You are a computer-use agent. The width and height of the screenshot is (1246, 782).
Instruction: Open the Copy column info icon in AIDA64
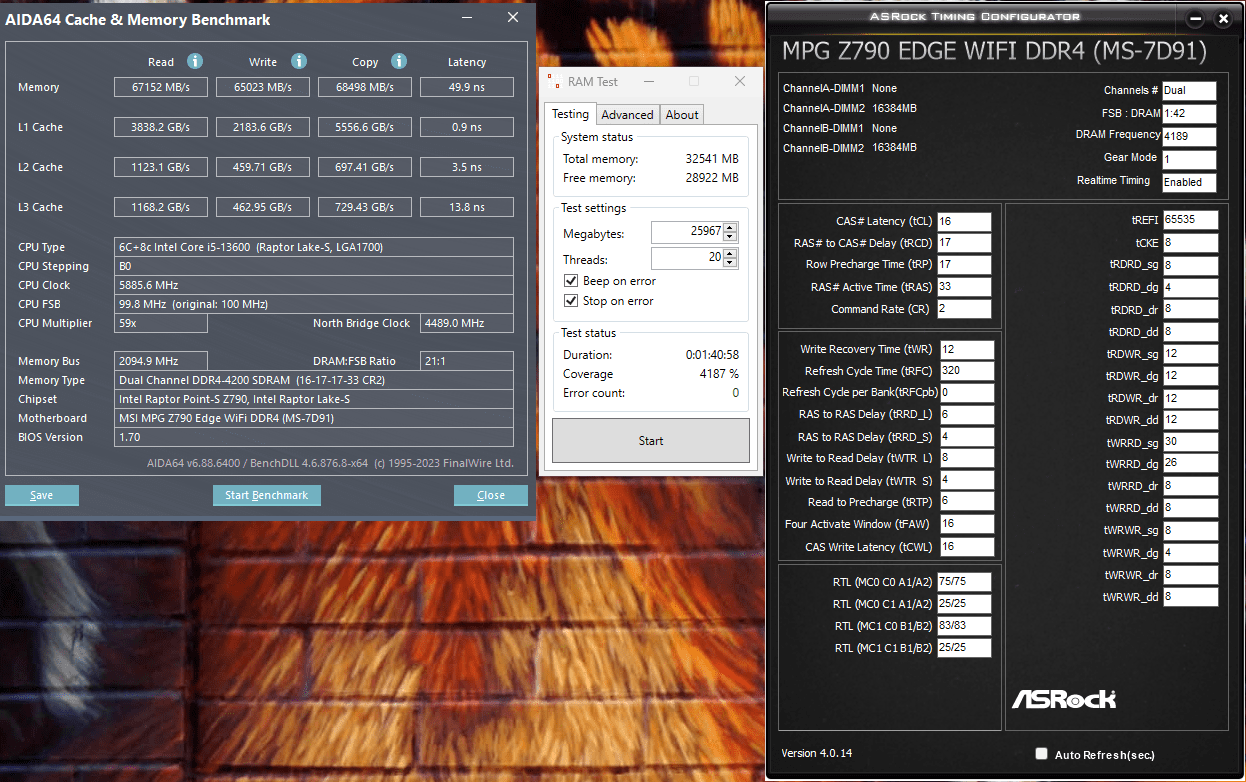[x=399, y=61]
